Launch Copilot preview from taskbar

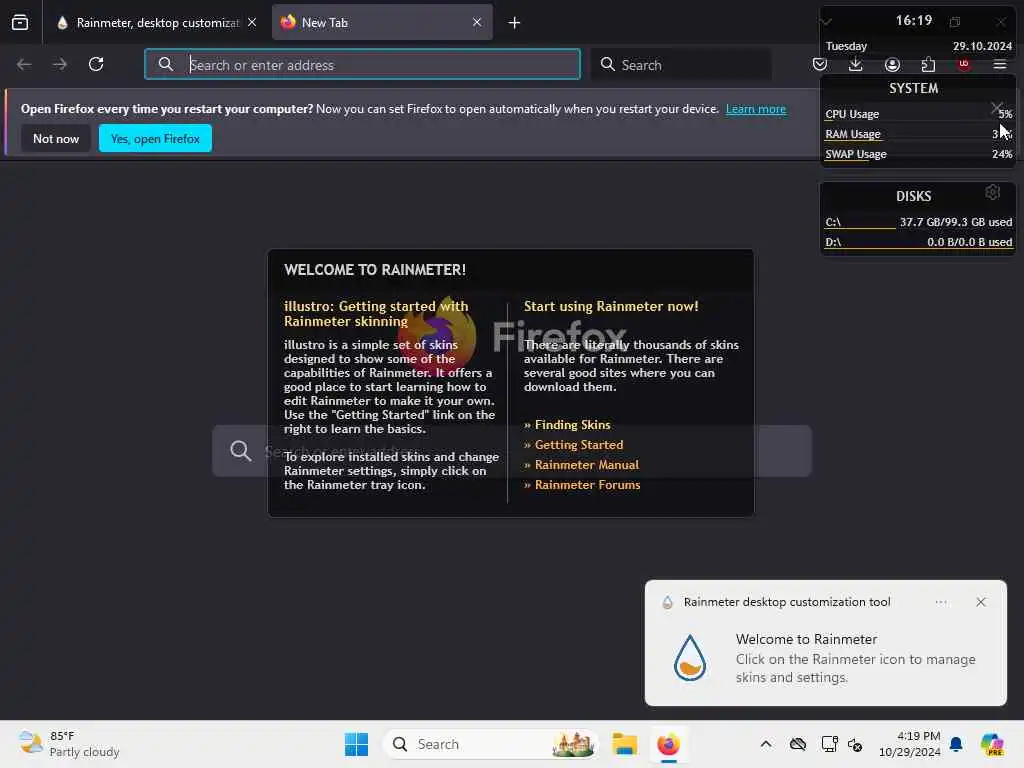pos(993,744)
